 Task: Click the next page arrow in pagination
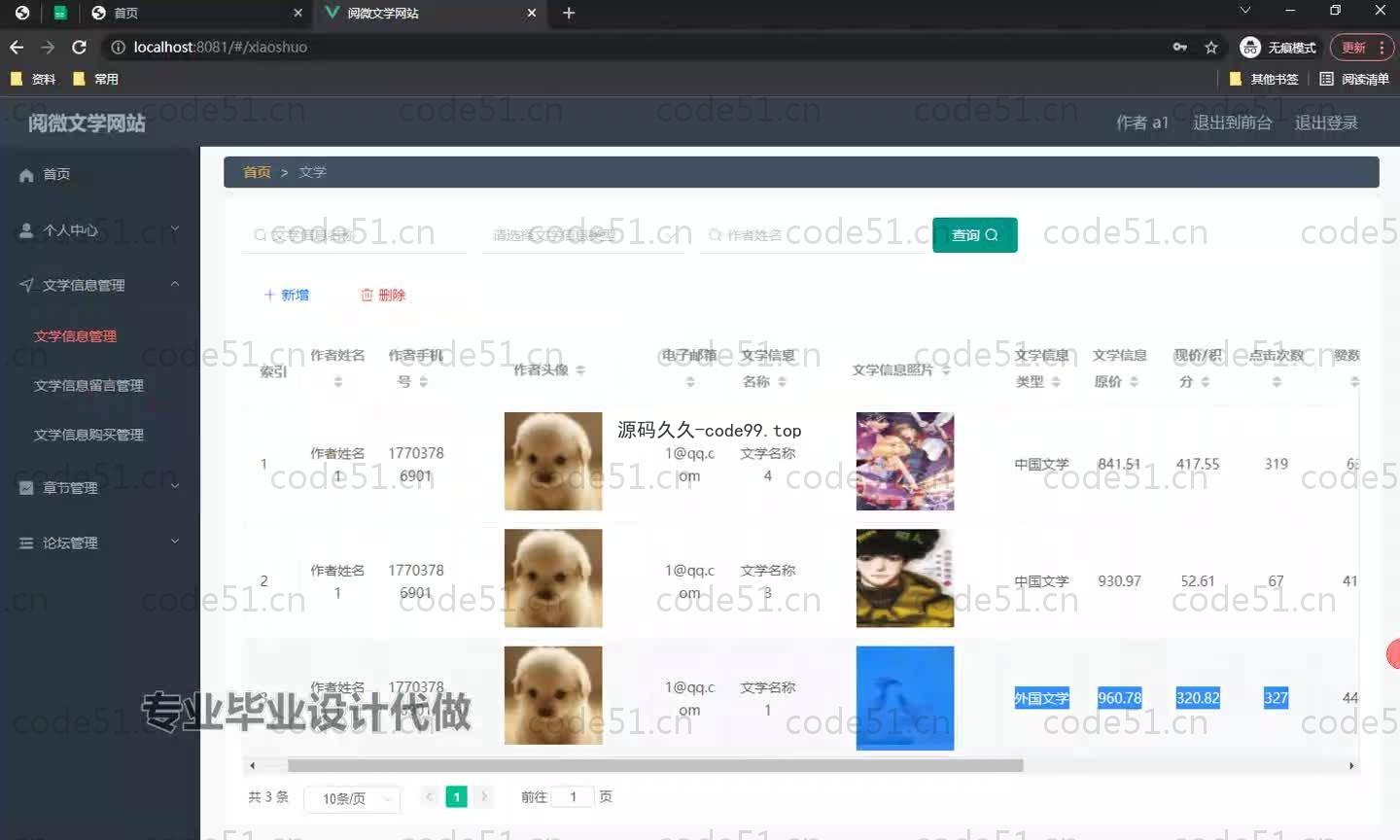tap(484, 797)
